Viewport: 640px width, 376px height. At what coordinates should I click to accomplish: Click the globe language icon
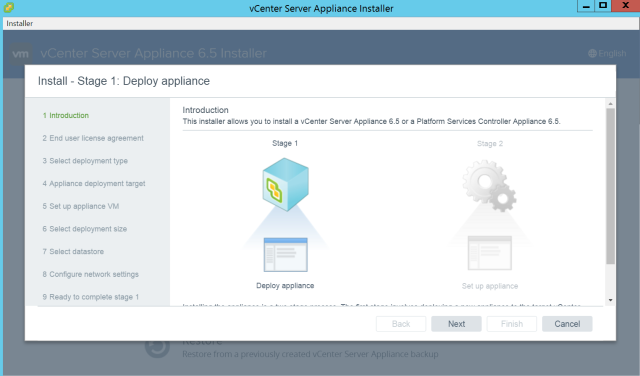pos(592,53)
